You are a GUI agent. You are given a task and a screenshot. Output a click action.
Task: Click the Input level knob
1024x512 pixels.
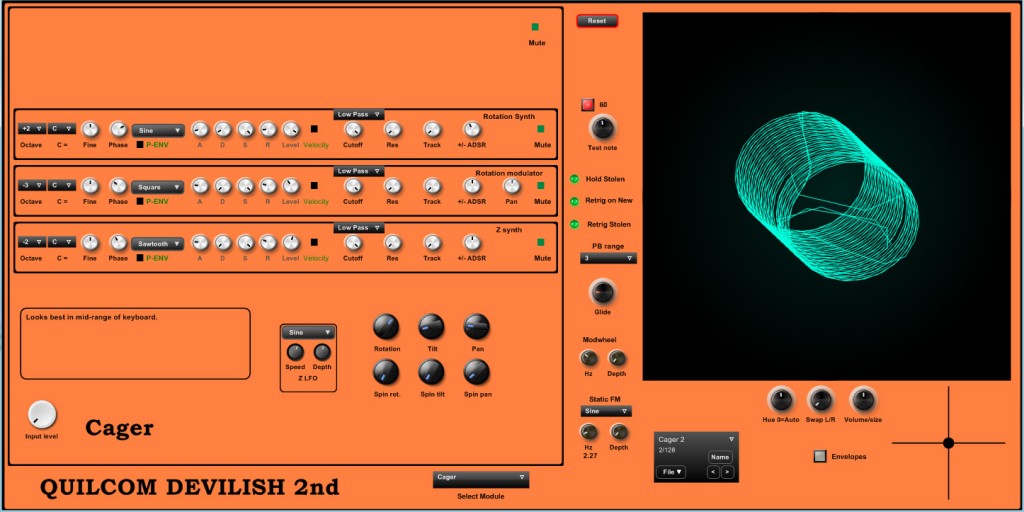click(42, 415)
